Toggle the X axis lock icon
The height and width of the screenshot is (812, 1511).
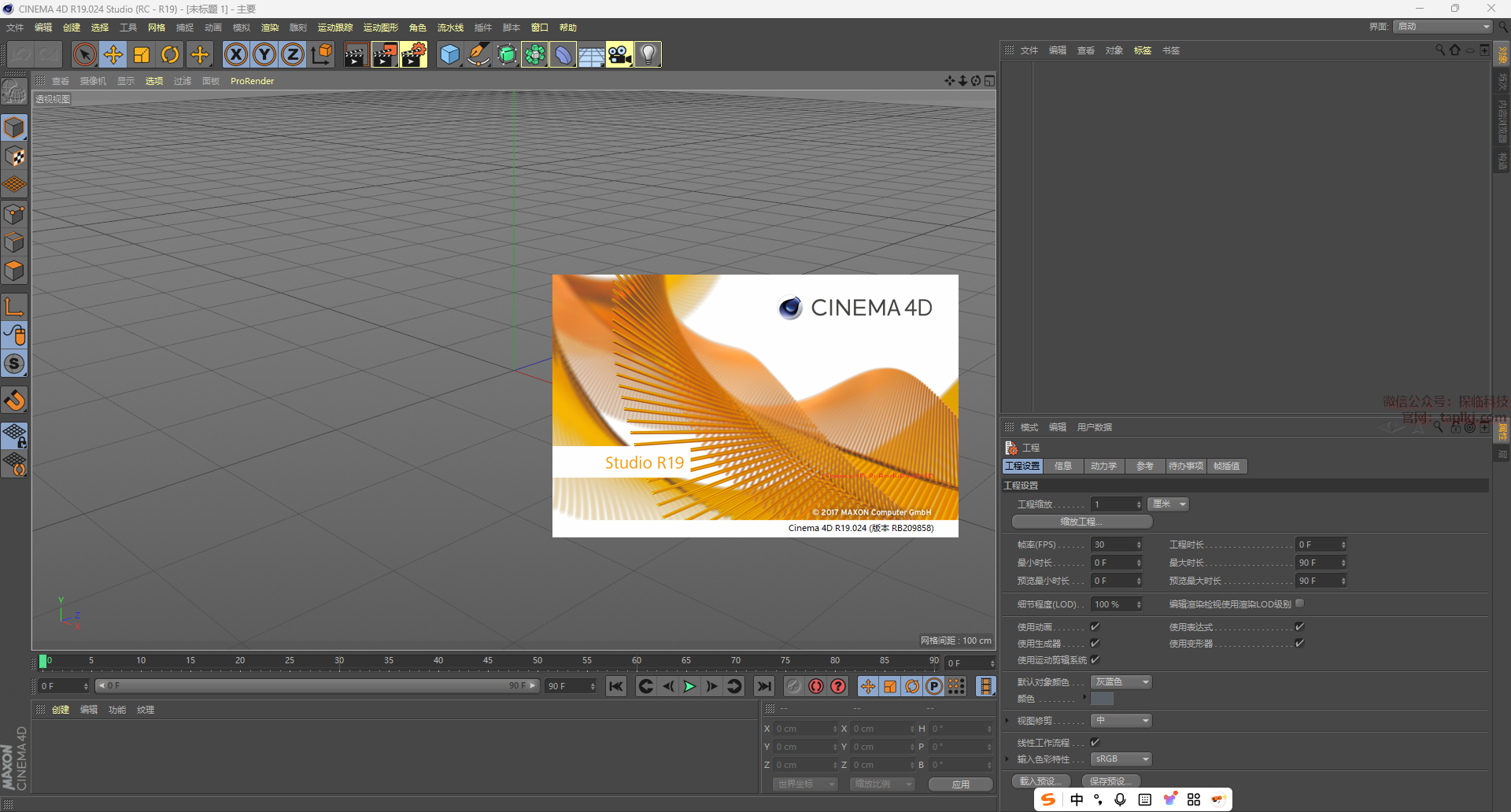click(236, 54)
